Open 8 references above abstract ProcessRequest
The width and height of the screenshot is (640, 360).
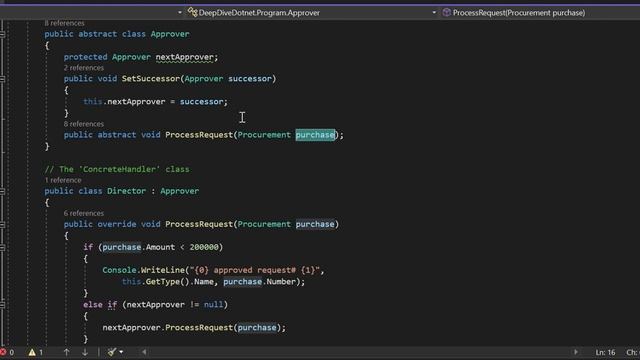pos(84,124)
